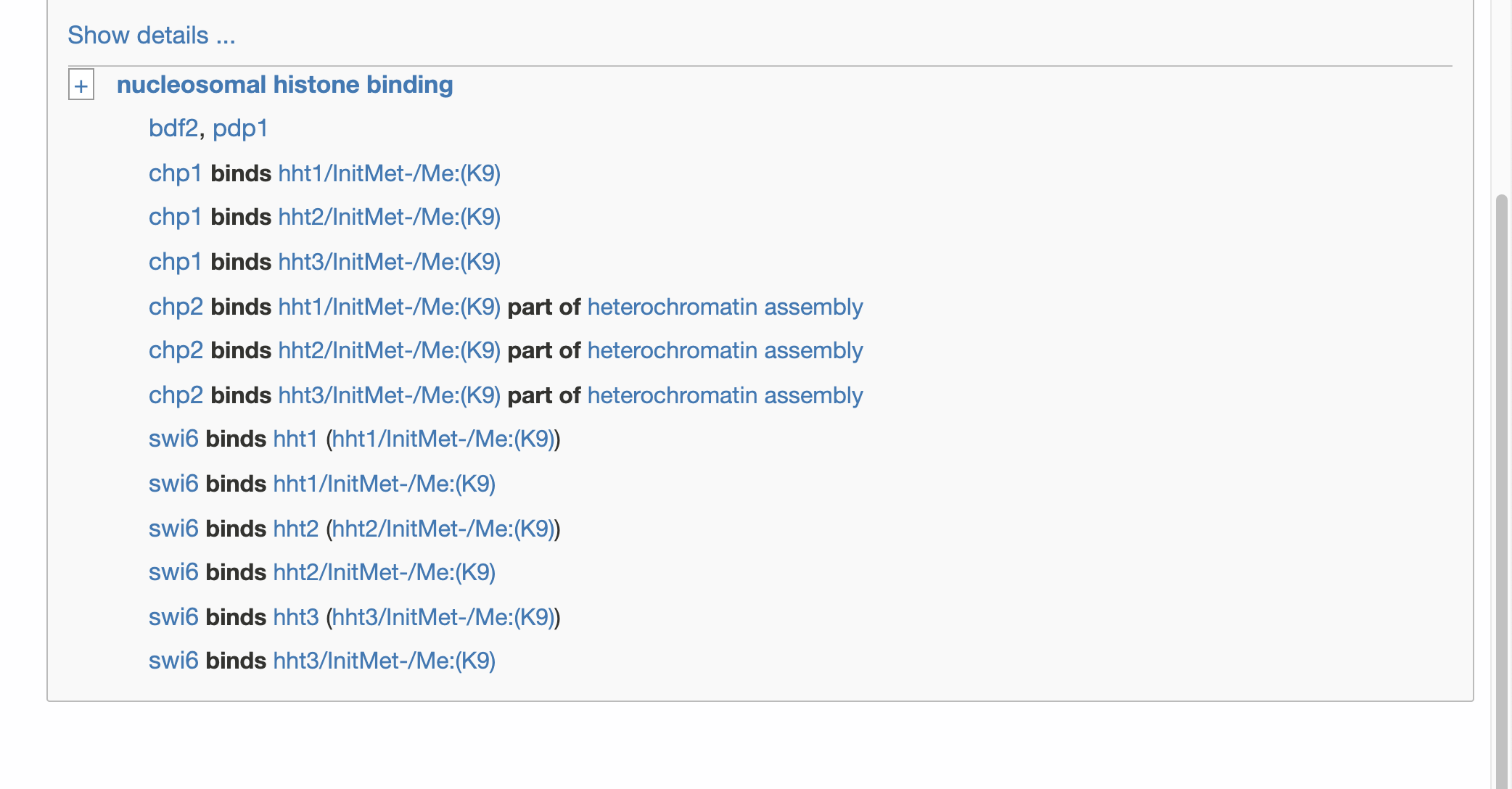
Task: Open heterochromatin assembly link in first chp2 row
Action: pyautogui.click(x=724, y=307)
